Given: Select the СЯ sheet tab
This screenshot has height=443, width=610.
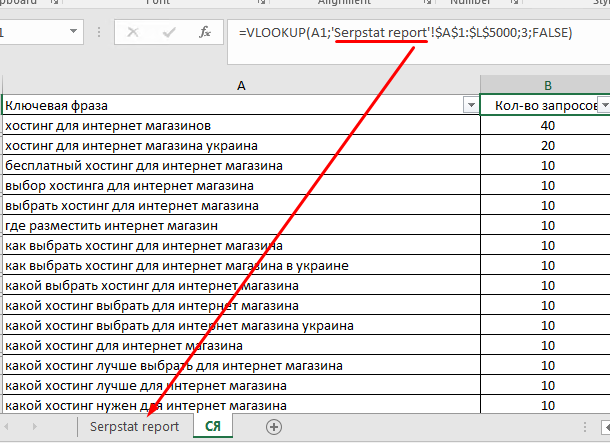Looking at the screenshot, I should 213,426.
